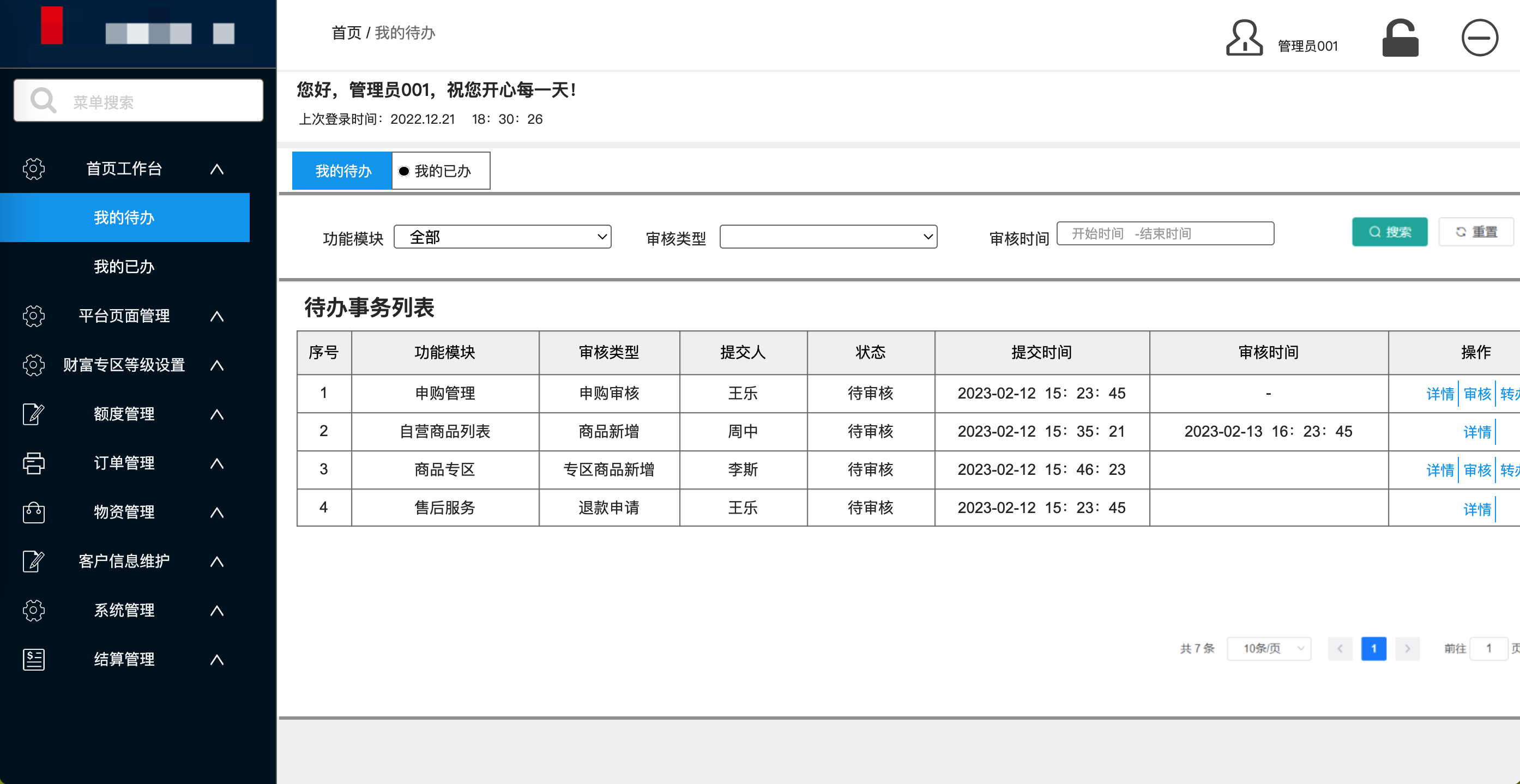Screen dimensions: 1520x784
Task: Click the bill icon beside 结算管理
Action: pos(33,659)
